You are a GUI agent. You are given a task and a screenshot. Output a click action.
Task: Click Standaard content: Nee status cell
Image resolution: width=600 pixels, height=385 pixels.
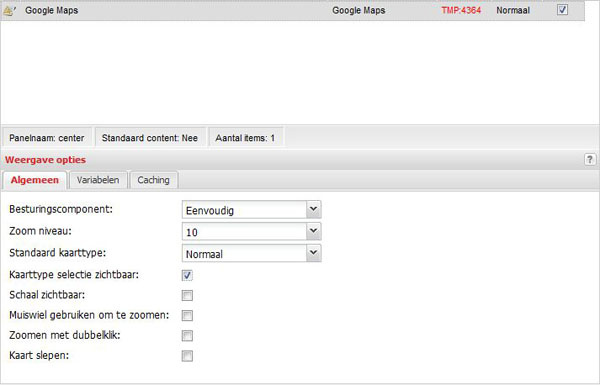click(x=150, y=138)
